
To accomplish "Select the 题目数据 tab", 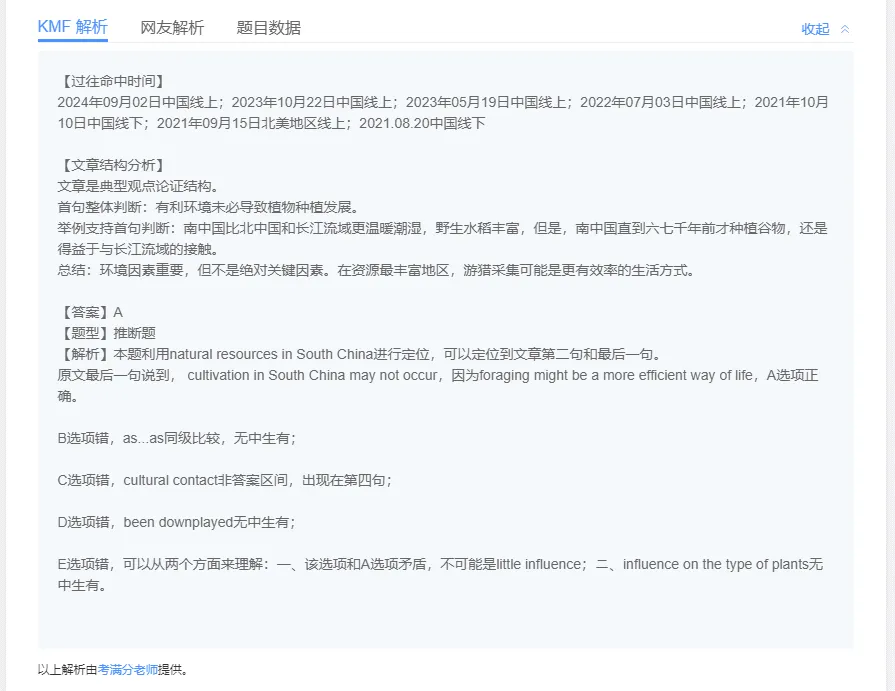I will point(268,28).
